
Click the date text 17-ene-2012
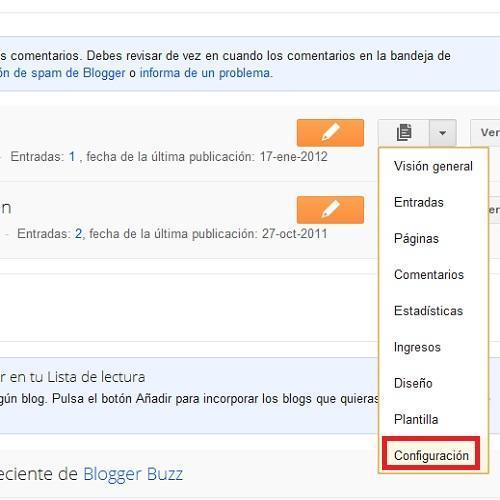point(293,156)
